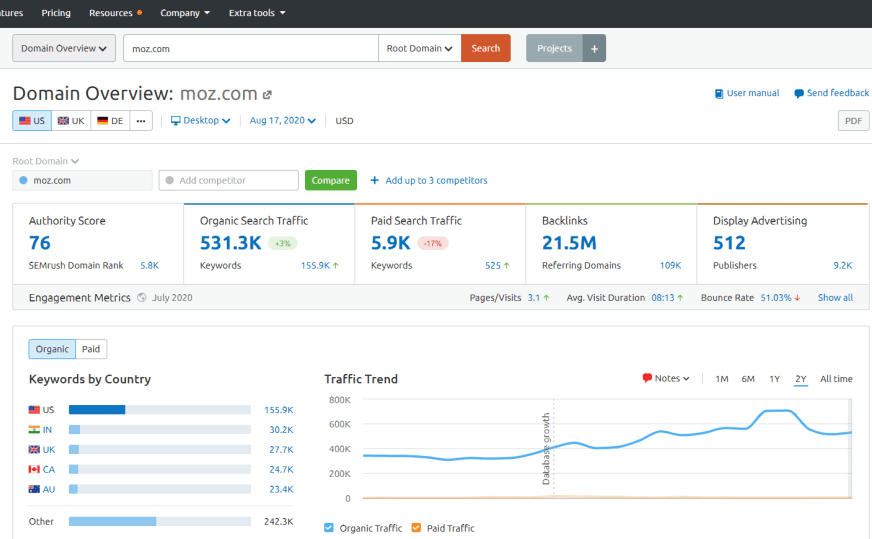Image resolution: width=872 pixels, height=539 pixels.
Task: Click the down arrow next to Bounce Rate
Action: [x=797, y=298]
